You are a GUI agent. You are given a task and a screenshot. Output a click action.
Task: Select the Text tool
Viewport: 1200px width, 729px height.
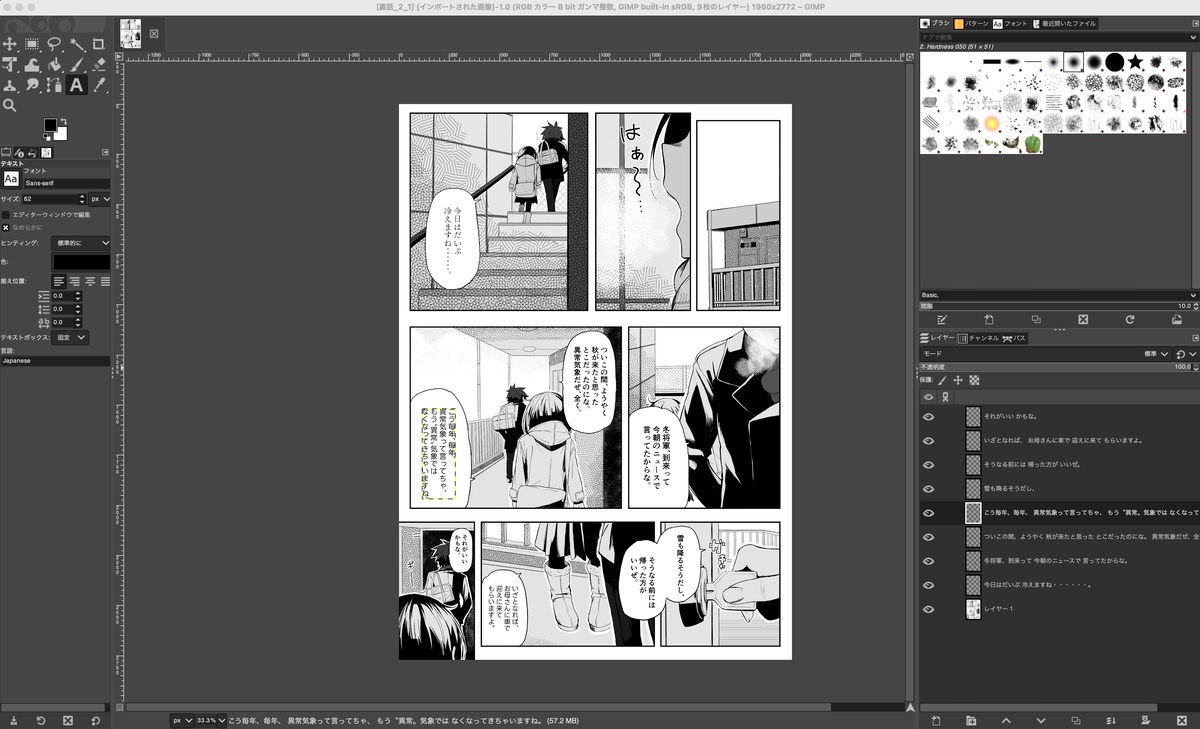(76, 86)
